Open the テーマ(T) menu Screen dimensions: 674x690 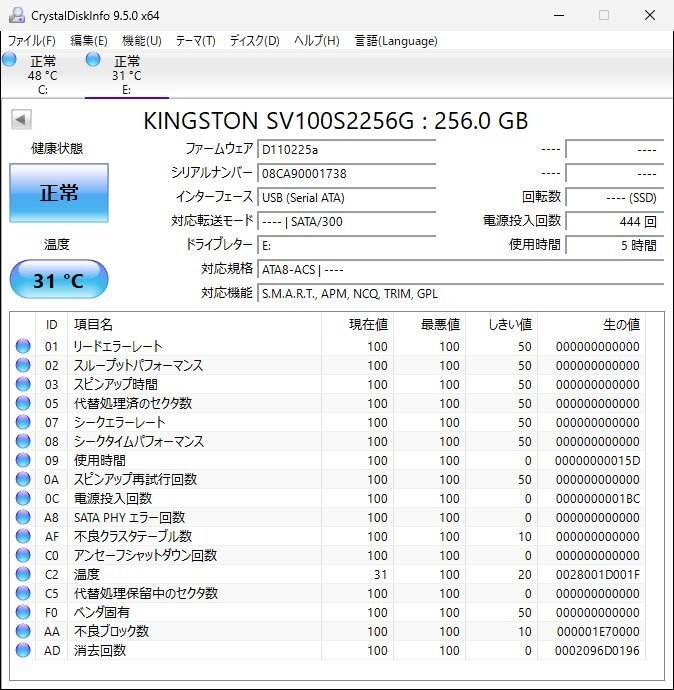pyautogui.click(x=196, y=41)
